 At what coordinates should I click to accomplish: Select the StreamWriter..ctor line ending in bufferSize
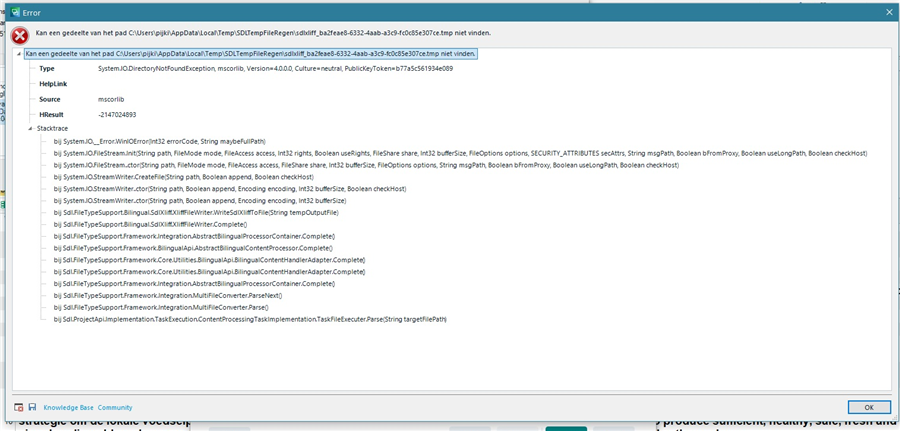200,201
